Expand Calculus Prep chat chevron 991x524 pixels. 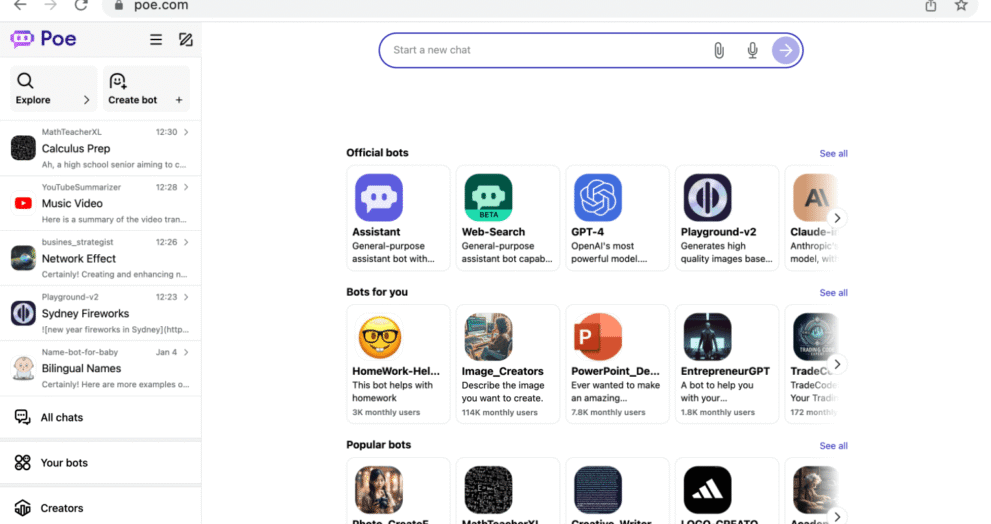pyautogui.click(x=186, y=132)
